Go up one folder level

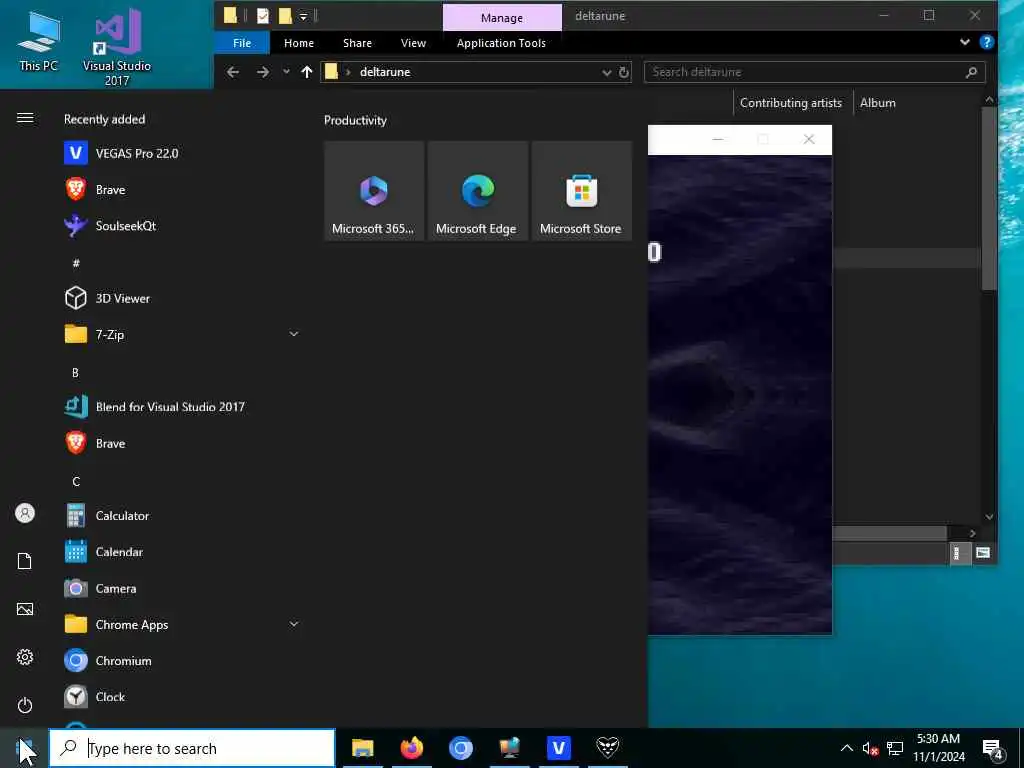coord(307,72)
